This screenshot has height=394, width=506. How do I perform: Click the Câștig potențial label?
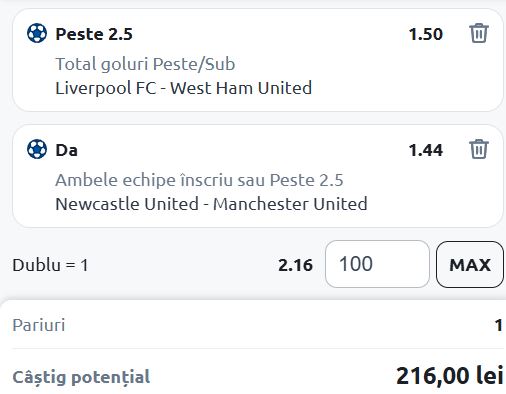coord(81,377)
